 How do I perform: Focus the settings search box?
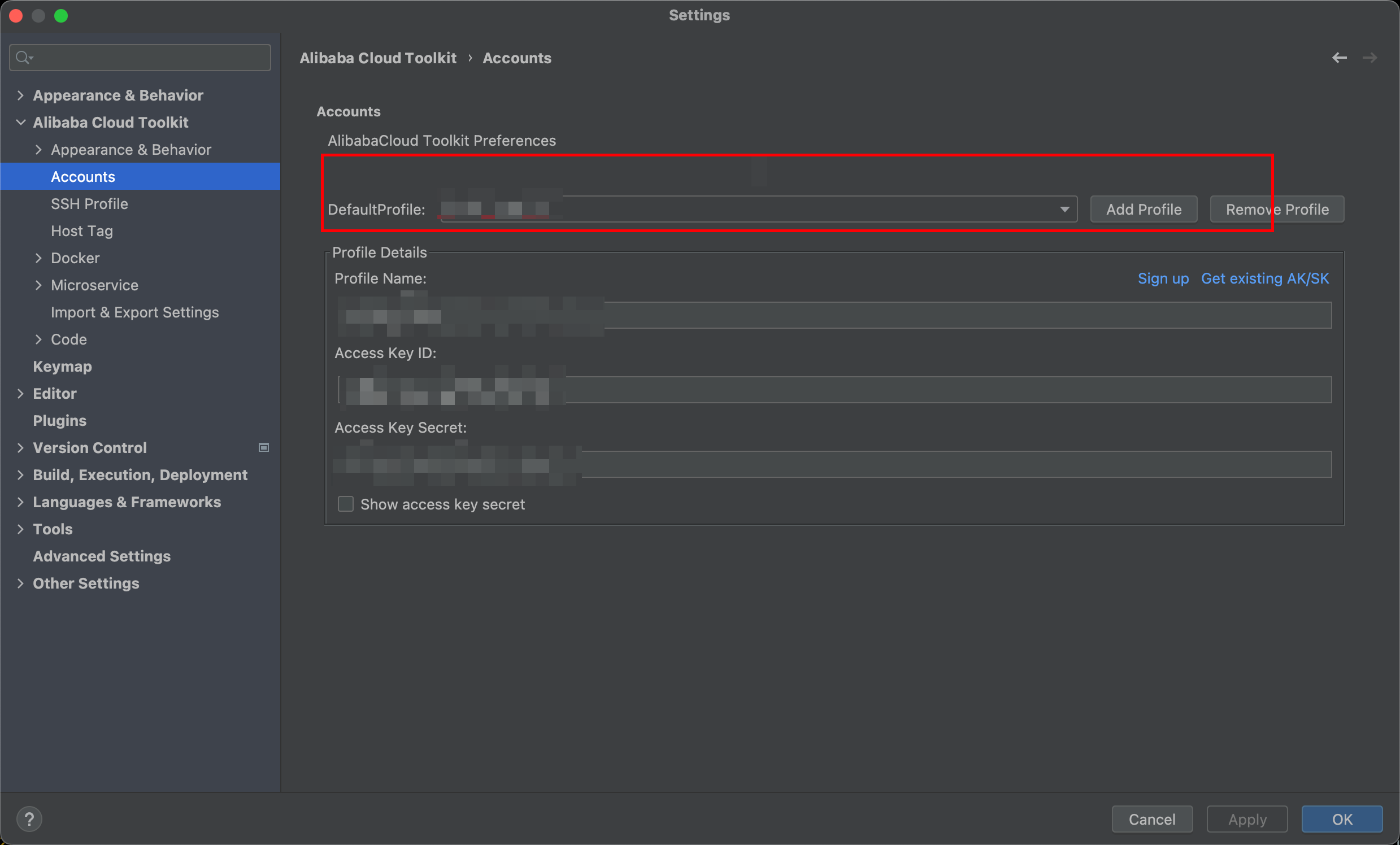[147, 58]
